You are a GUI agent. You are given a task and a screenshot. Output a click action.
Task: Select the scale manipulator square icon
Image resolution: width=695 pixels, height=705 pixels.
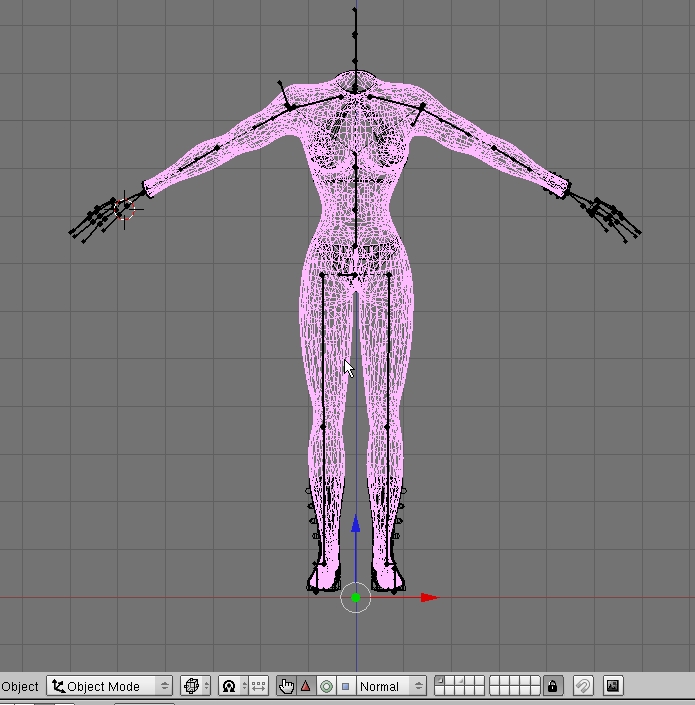[345, 686]
